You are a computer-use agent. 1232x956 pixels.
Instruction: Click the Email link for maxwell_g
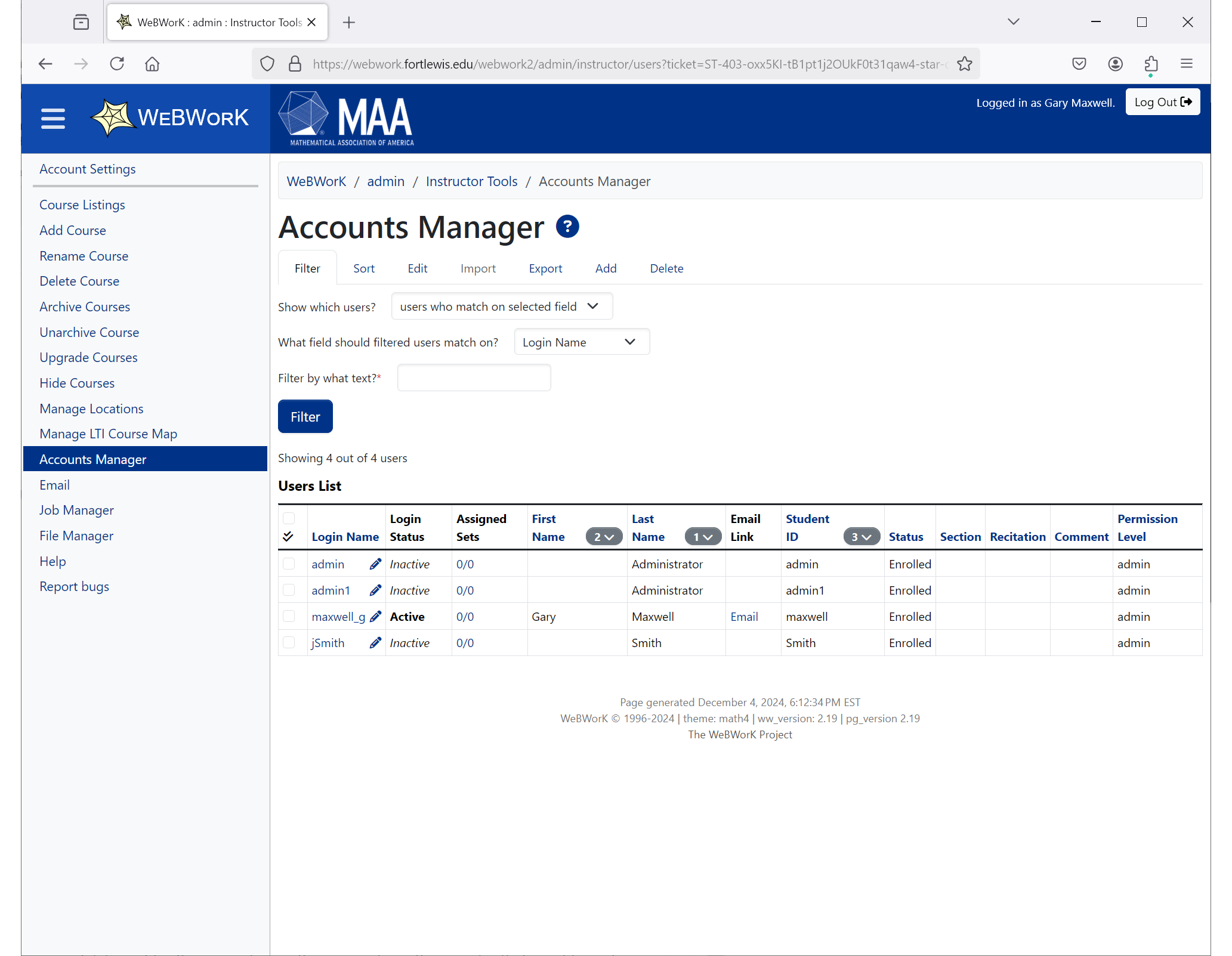tap(744, 616)
